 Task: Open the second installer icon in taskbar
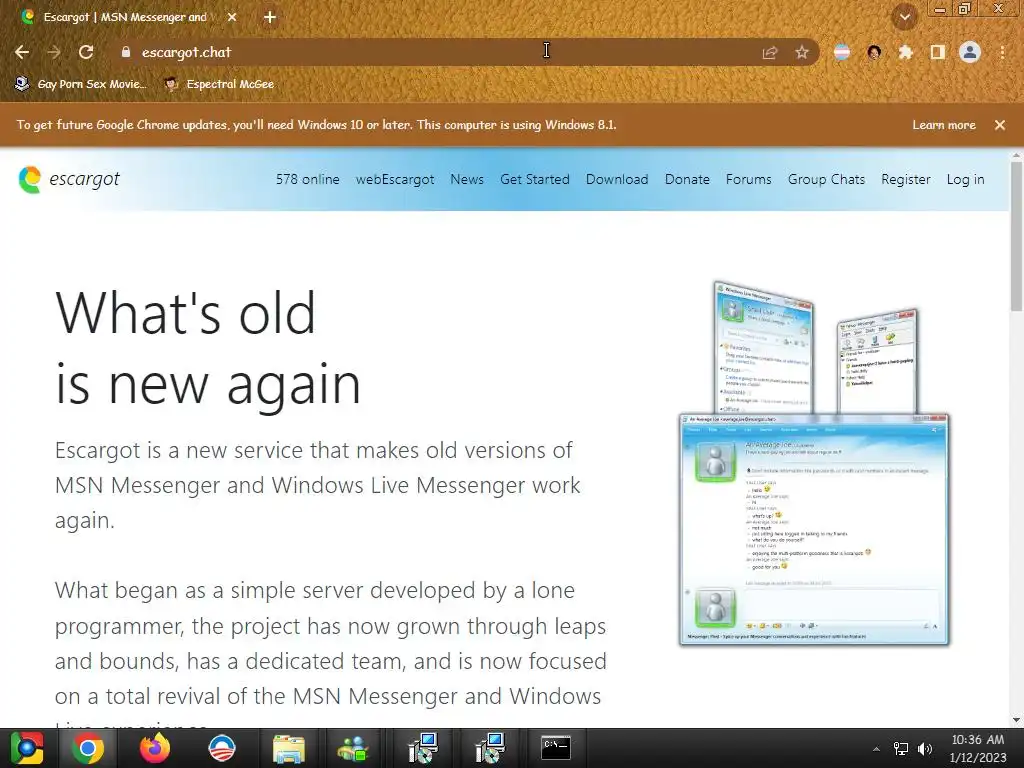tap(489, 748)
